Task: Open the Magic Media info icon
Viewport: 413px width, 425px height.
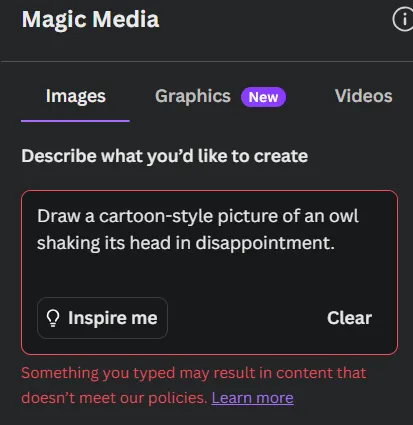Action: pos(404,20)
